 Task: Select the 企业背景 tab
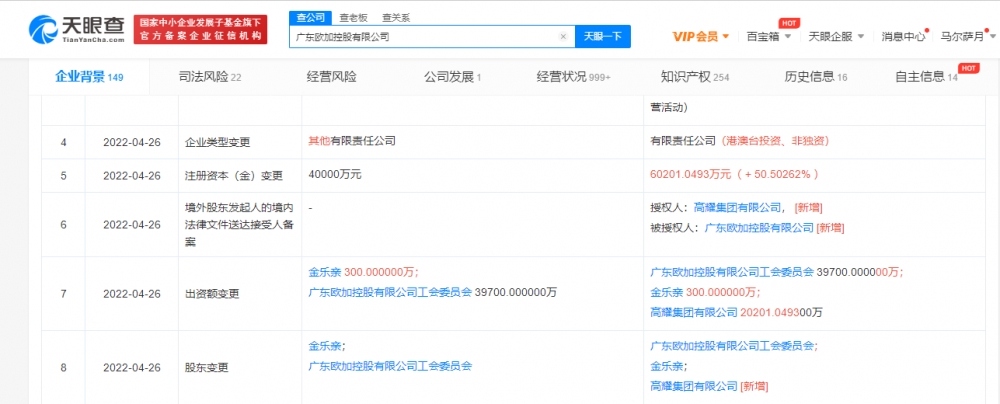pos(89,77)
